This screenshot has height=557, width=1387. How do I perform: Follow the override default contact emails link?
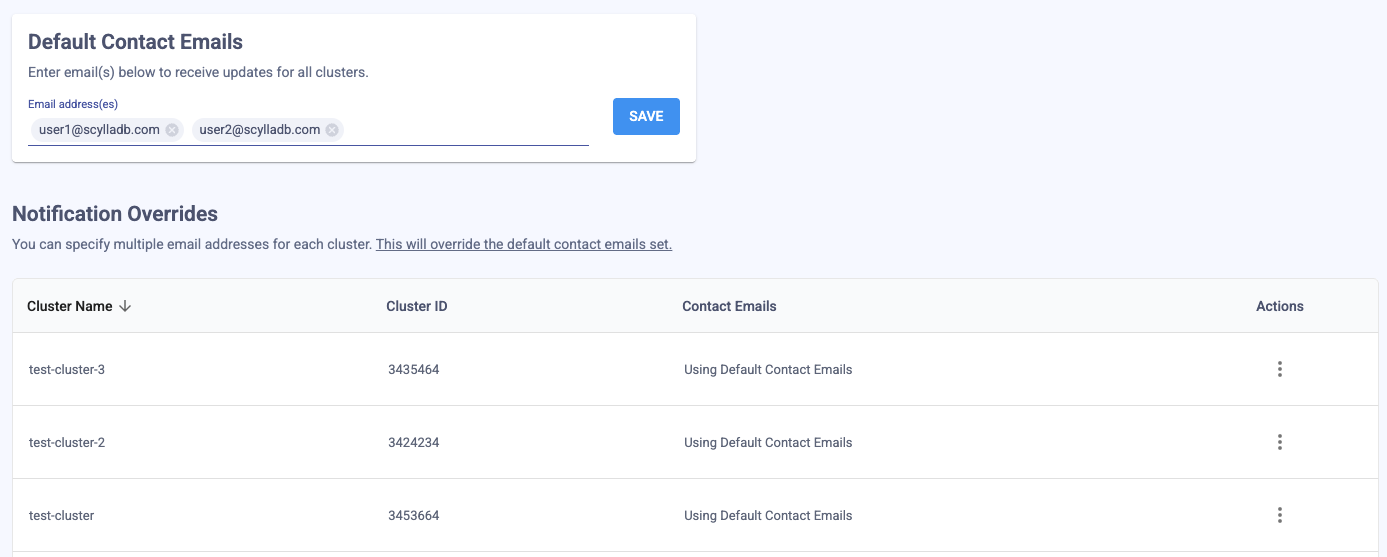tap(523, 244)
